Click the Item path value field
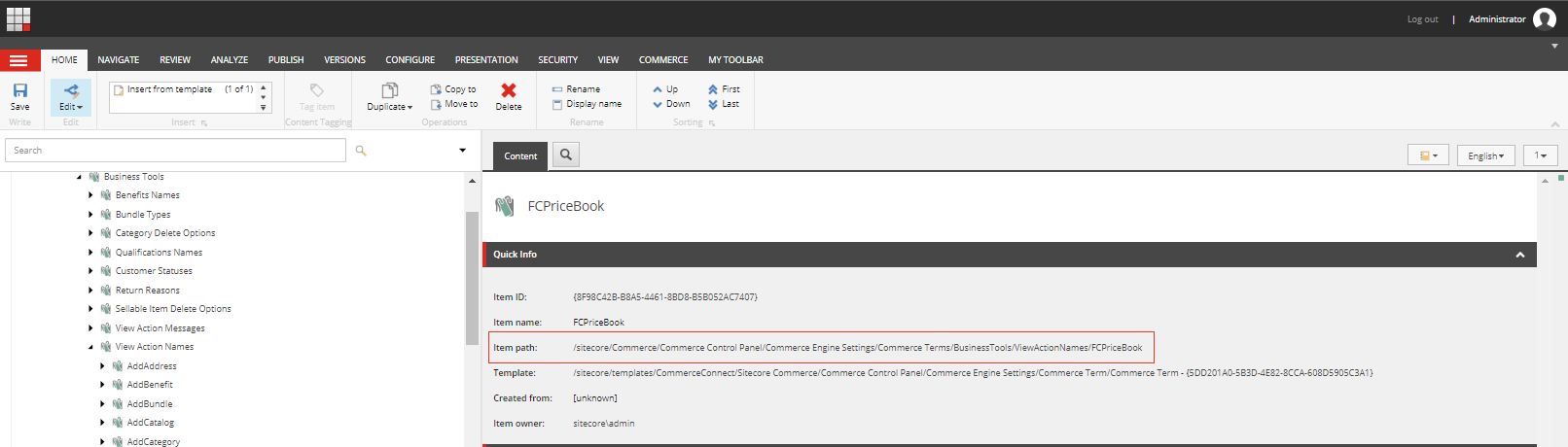The height and width of the screenshot is (447, 1568). (858, 348)
